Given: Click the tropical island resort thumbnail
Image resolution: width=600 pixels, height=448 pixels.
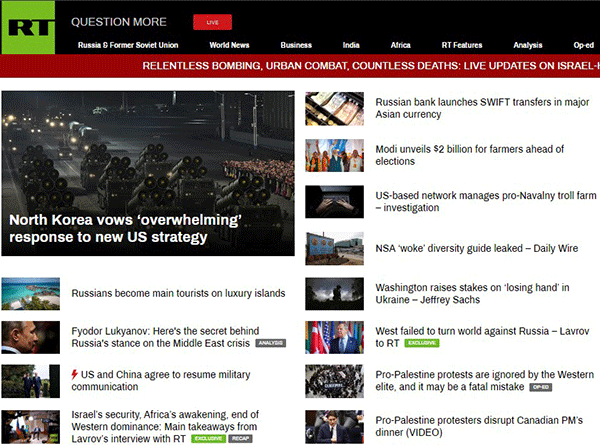Looking at the screenshot, I should click(x=31, y=294).
